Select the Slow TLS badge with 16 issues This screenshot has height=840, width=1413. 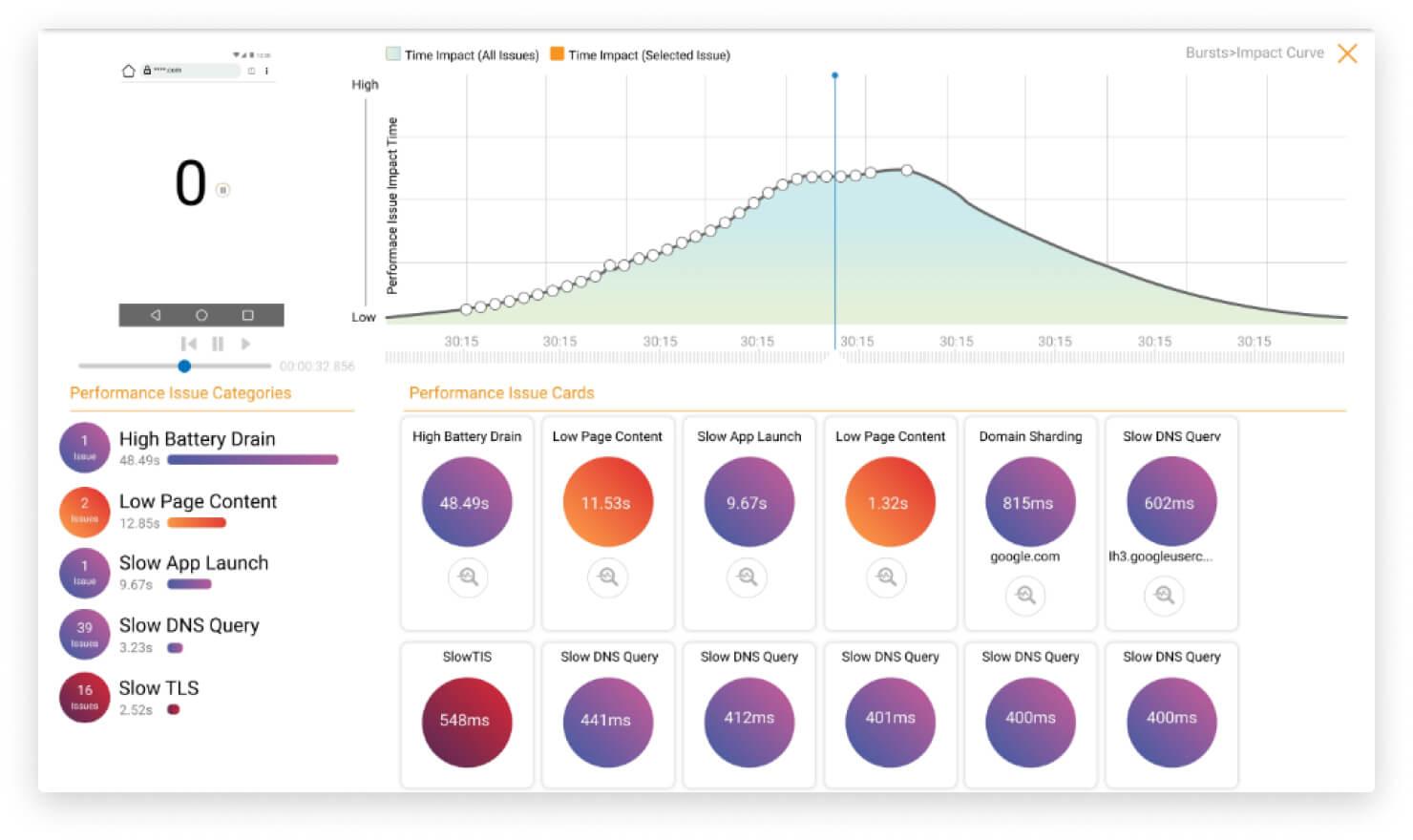point(84,696)
